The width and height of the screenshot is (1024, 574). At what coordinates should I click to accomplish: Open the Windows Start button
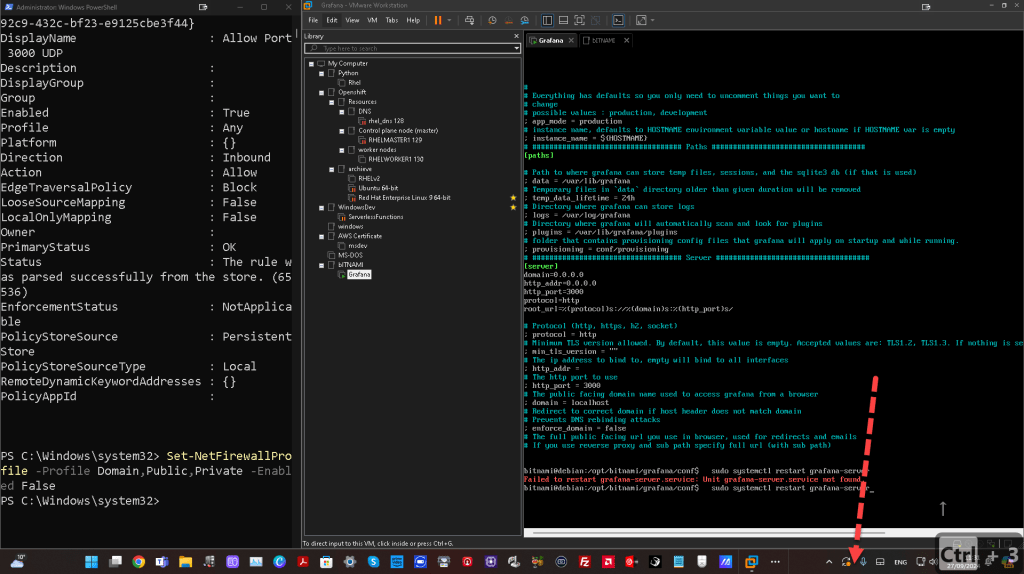(91, 562)
